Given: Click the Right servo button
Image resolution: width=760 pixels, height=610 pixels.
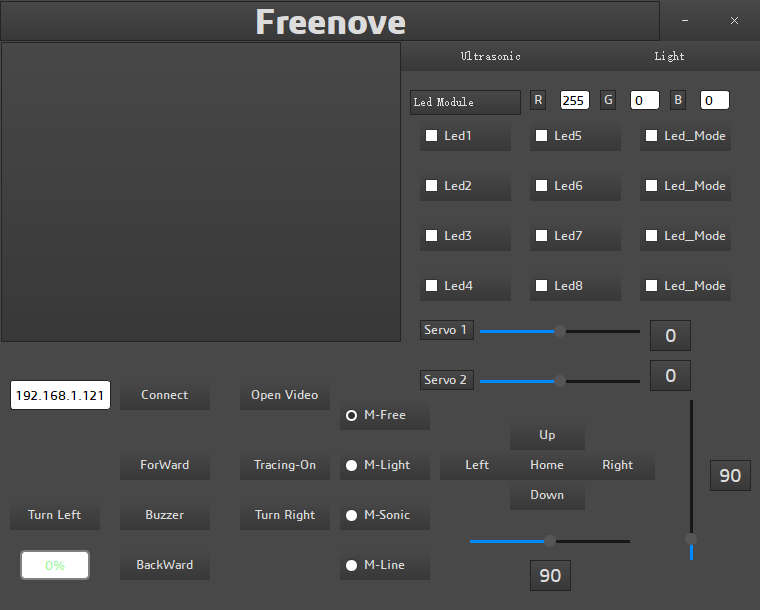Looking at the screenshot, I should tap(618, 465).
